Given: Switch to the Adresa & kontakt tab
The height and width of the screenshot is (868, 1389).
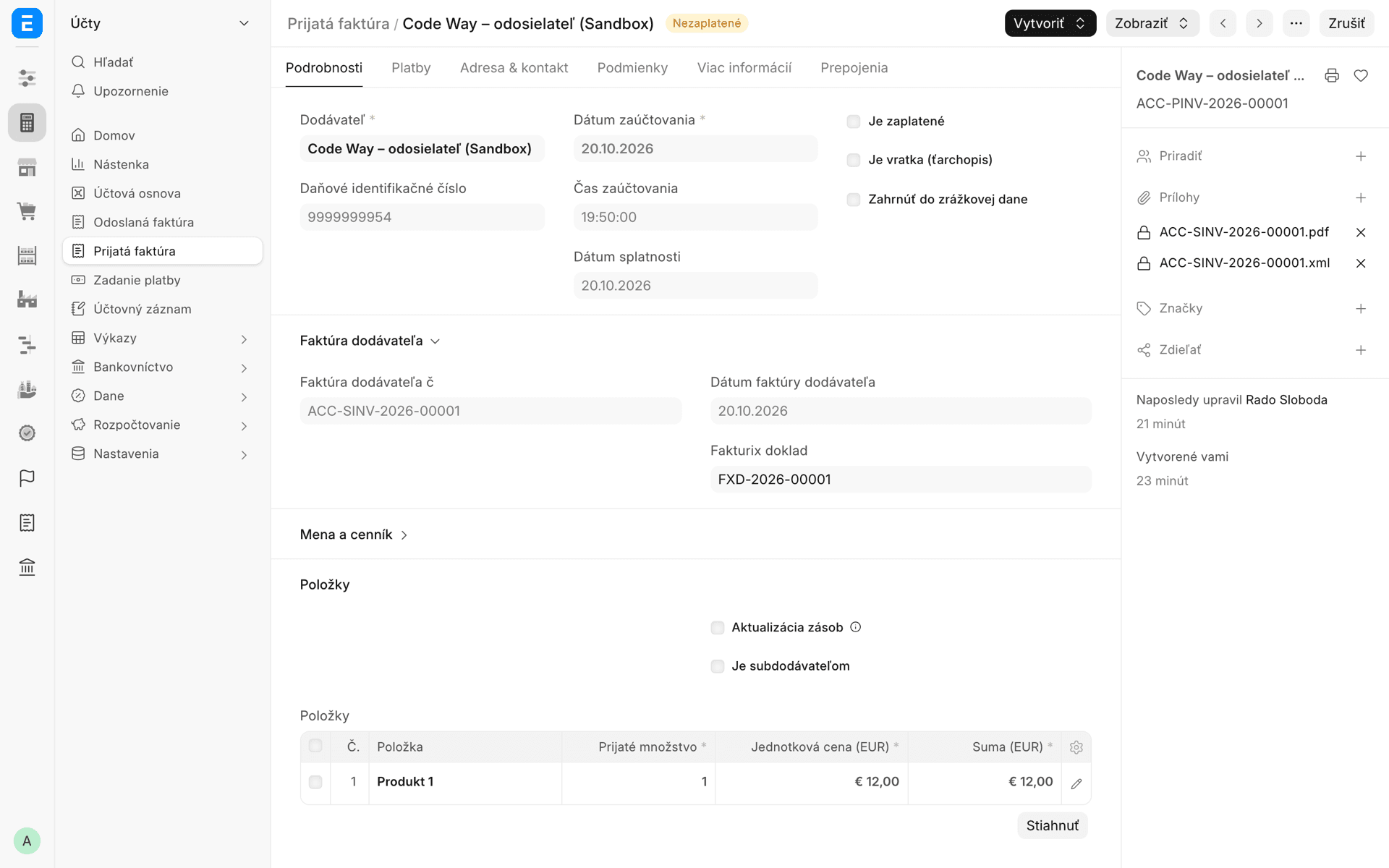Looking at the screenshot, I should coord(514,68).
